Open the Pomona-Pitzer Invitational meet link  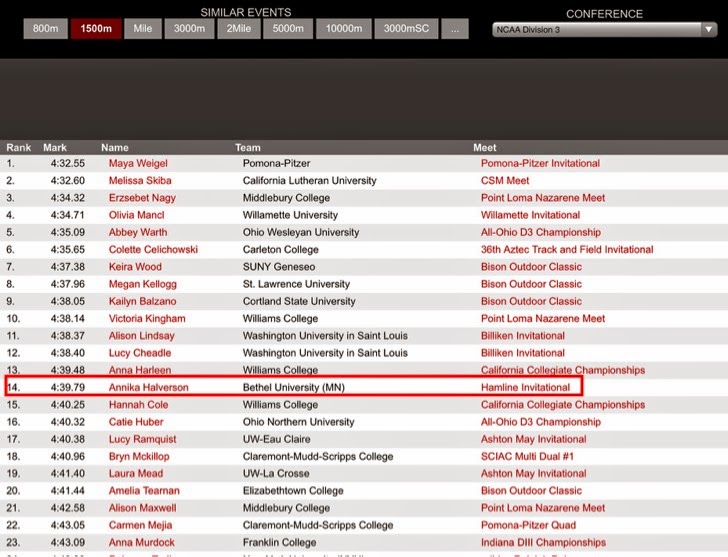point(540,163)
